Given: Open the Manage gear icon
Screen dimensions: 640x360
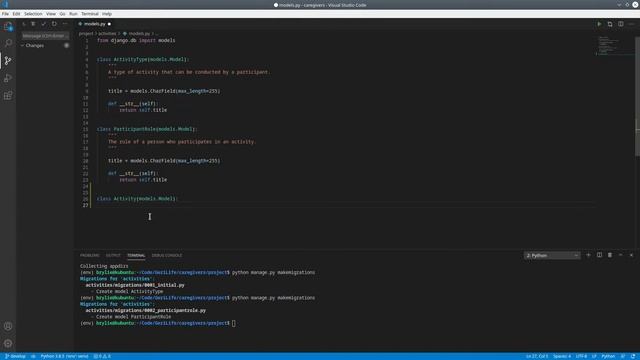Looking at the screenshot, I should pos(8,343).
